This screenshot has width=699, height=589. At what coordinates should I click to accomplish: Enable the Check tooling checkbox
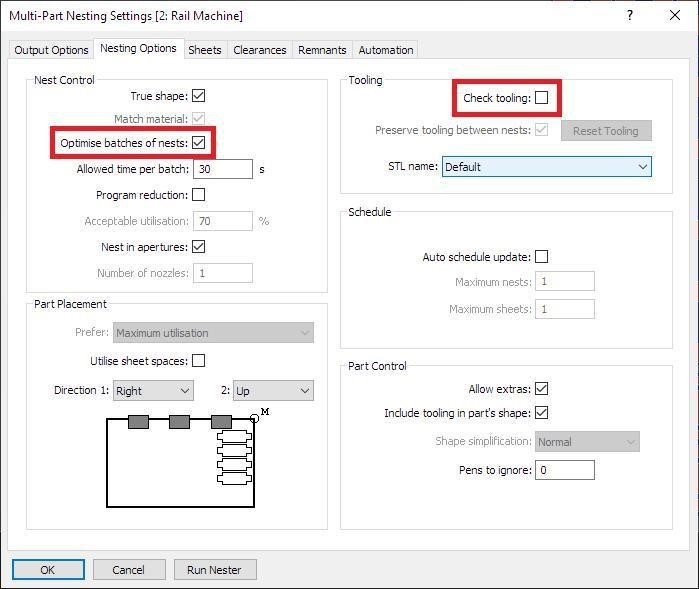point(541,98)
